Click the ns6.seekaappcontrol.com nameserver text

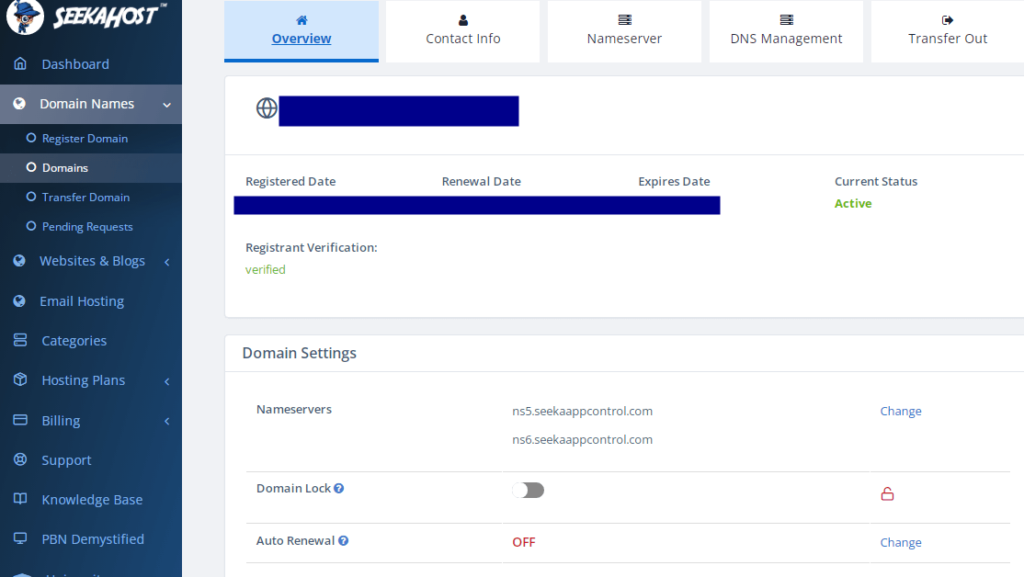582,439
